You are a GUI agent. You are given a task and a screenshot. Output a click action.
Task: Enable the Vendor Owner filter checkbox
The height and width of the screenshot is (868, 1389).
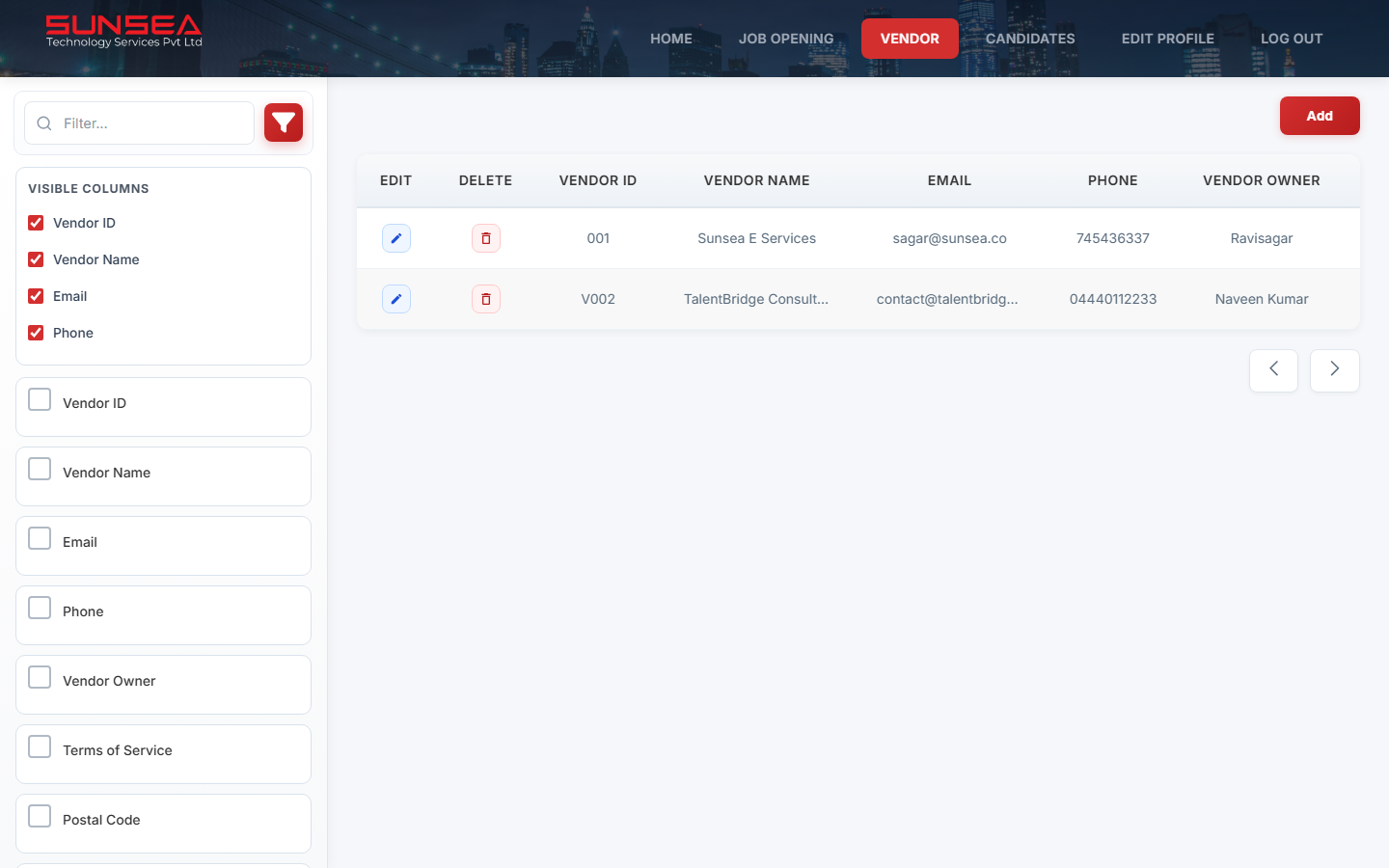pos(39,677)
